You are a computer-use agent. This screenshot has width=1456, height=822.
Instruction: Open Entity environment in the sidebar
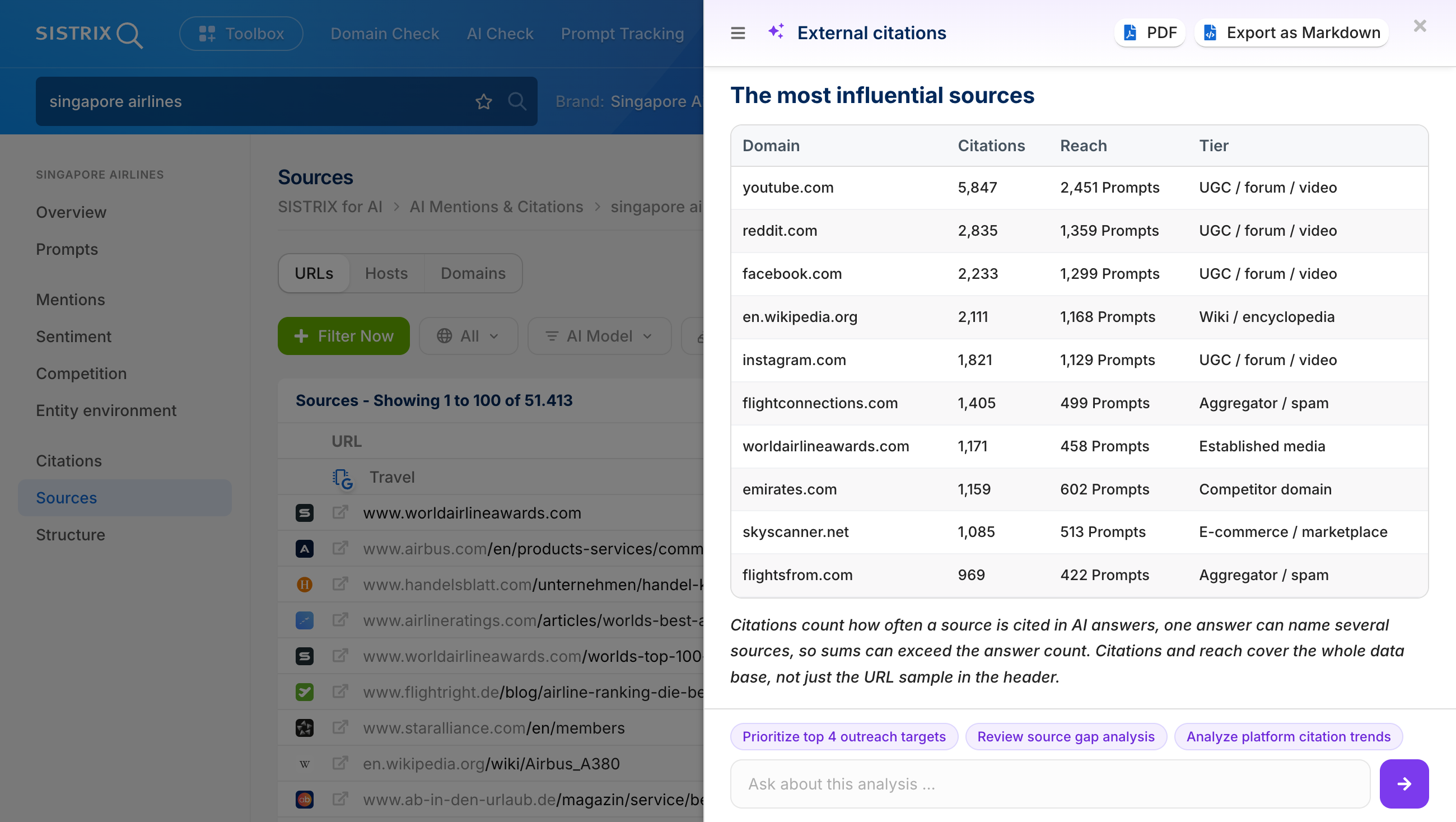(x=106, y=410)
